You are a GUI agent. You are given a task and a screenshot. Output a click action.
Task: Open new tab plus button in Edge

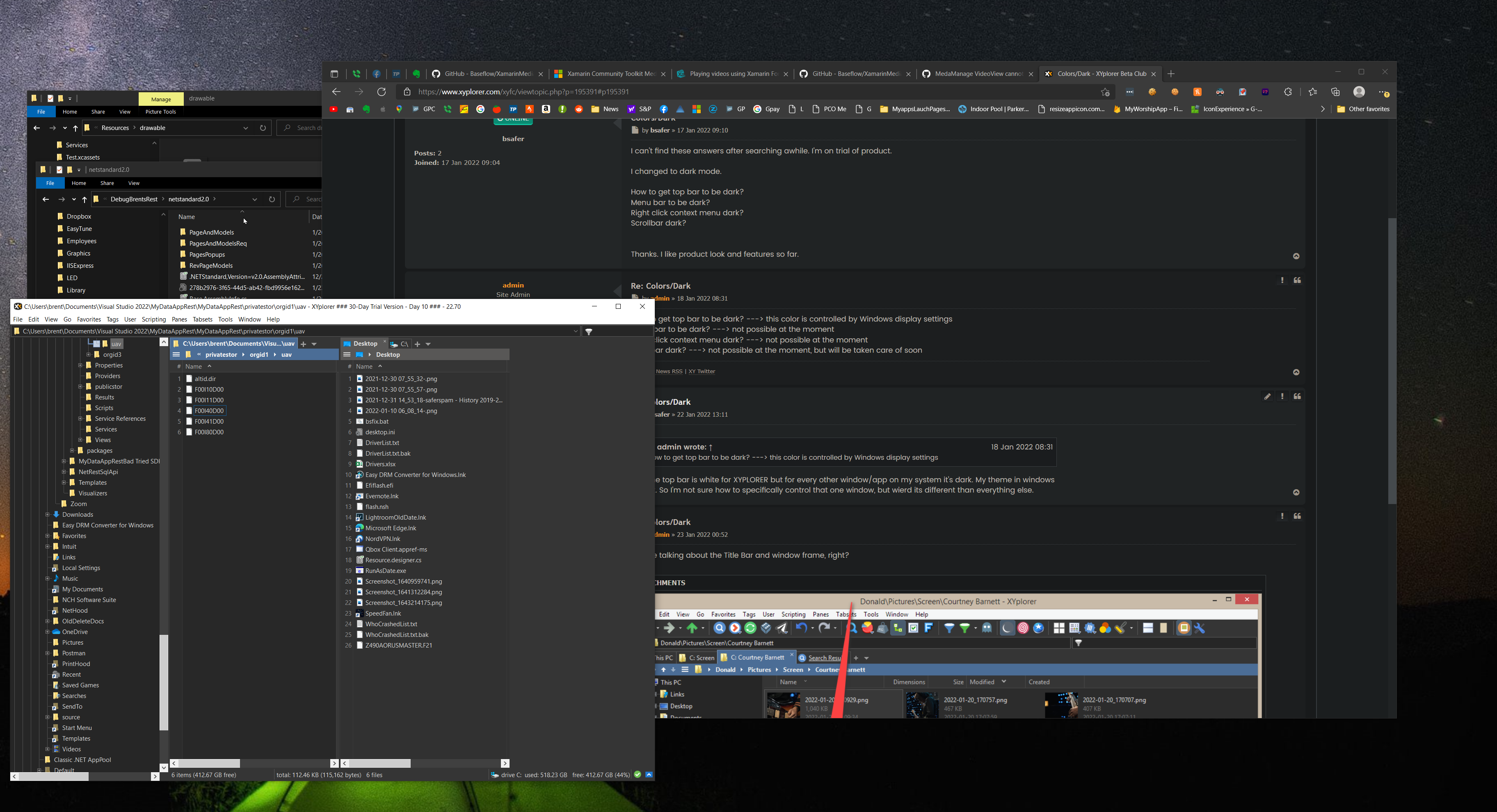click(1171, 74)
